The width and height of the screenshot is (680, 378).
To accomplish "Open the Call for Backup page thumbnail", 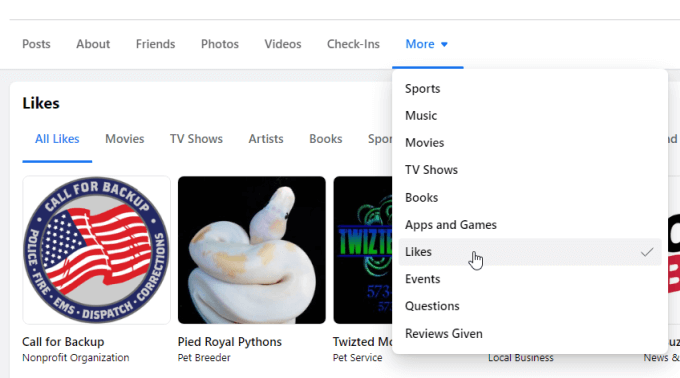I will (96, 250).
